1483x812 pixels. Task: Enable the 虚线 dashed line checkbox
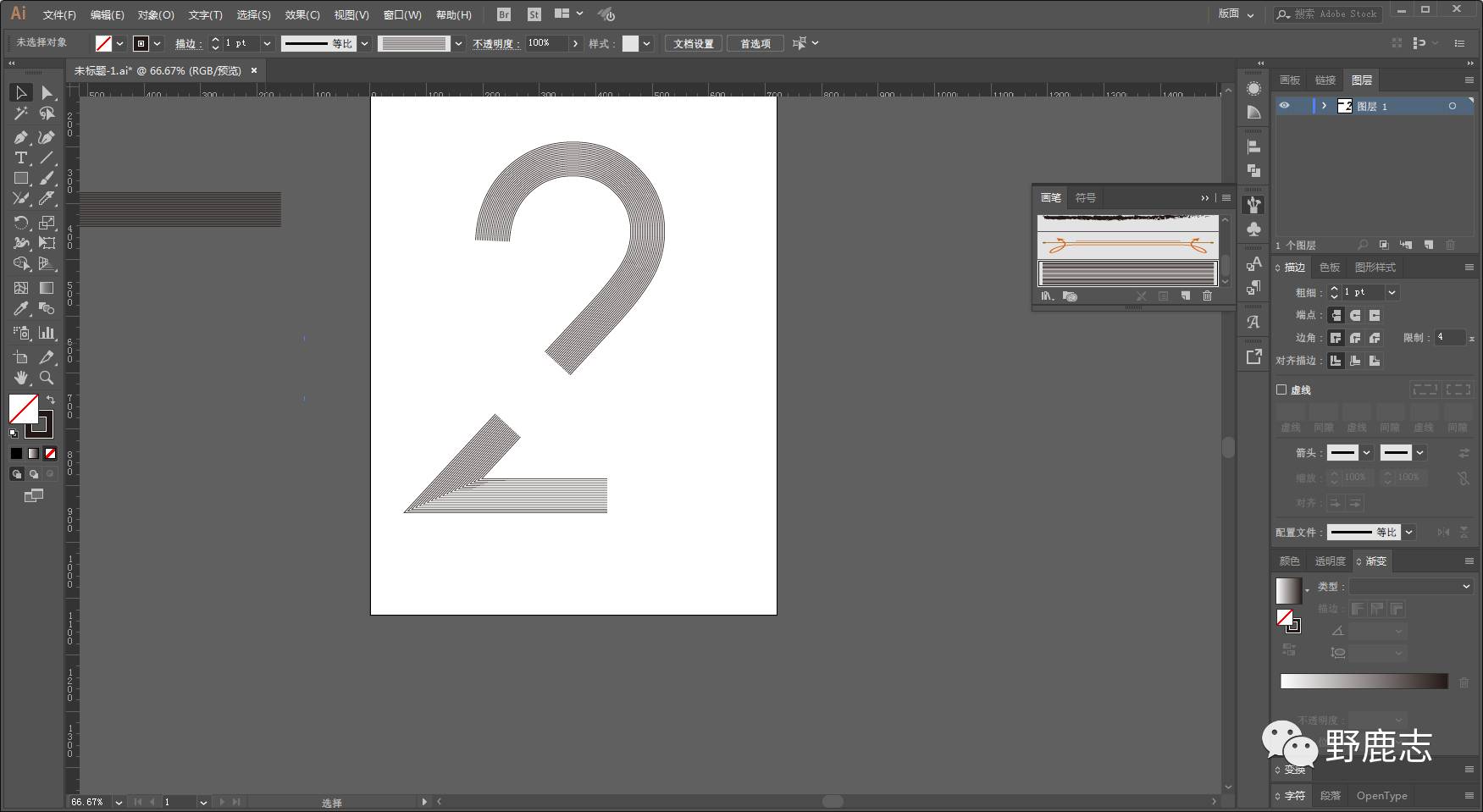pyautogui.click(x=1281, y=389)
